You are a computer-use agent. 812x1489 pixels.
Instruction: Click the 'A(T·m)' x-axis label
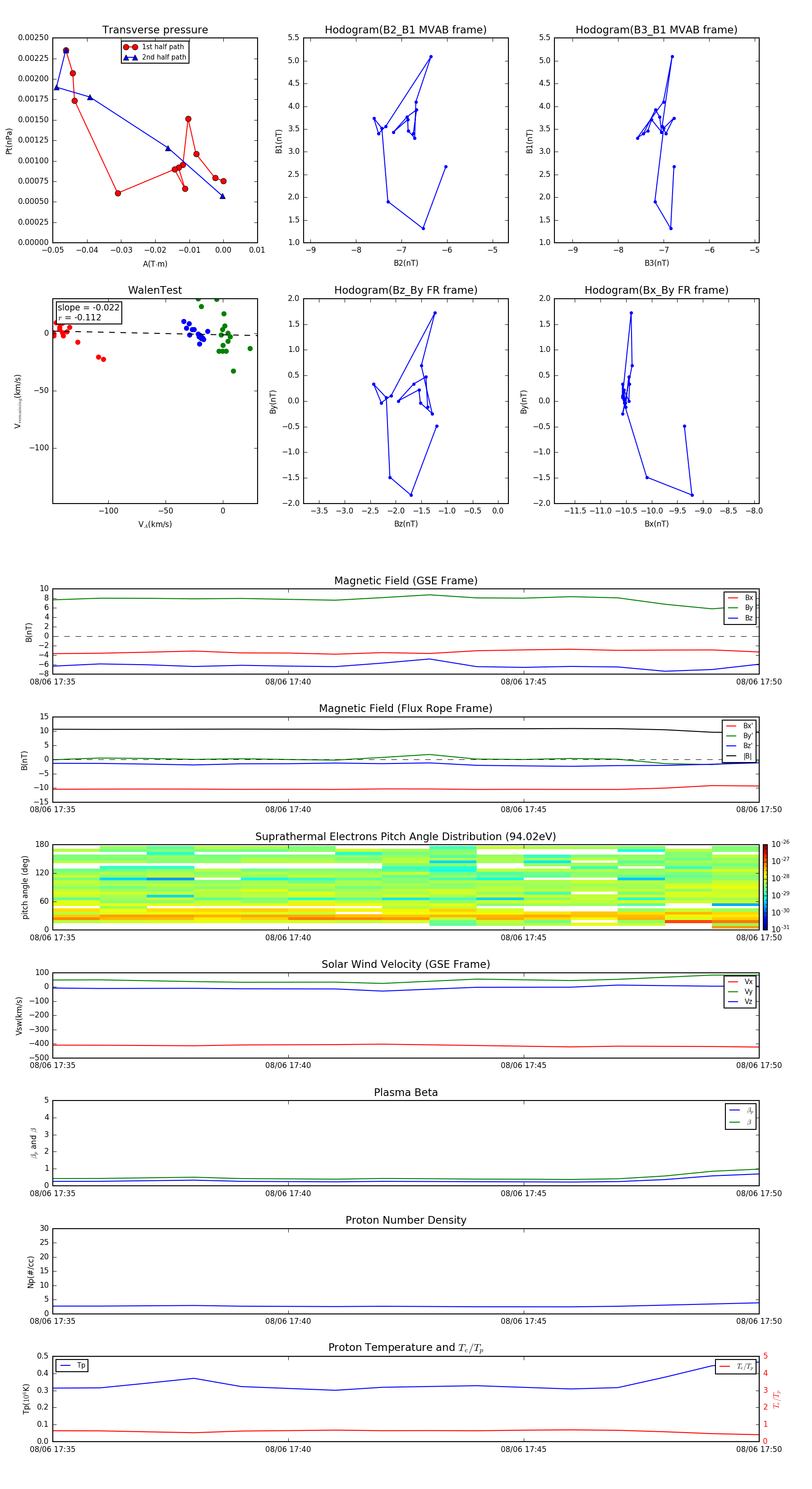pos(155,264)
